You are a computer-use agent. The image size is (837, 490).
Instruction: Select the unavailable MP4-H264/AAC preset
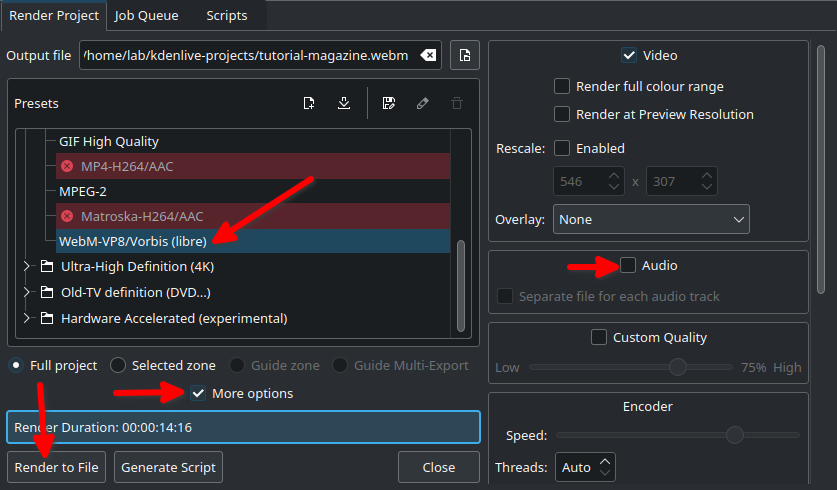[x=127, y=166]
